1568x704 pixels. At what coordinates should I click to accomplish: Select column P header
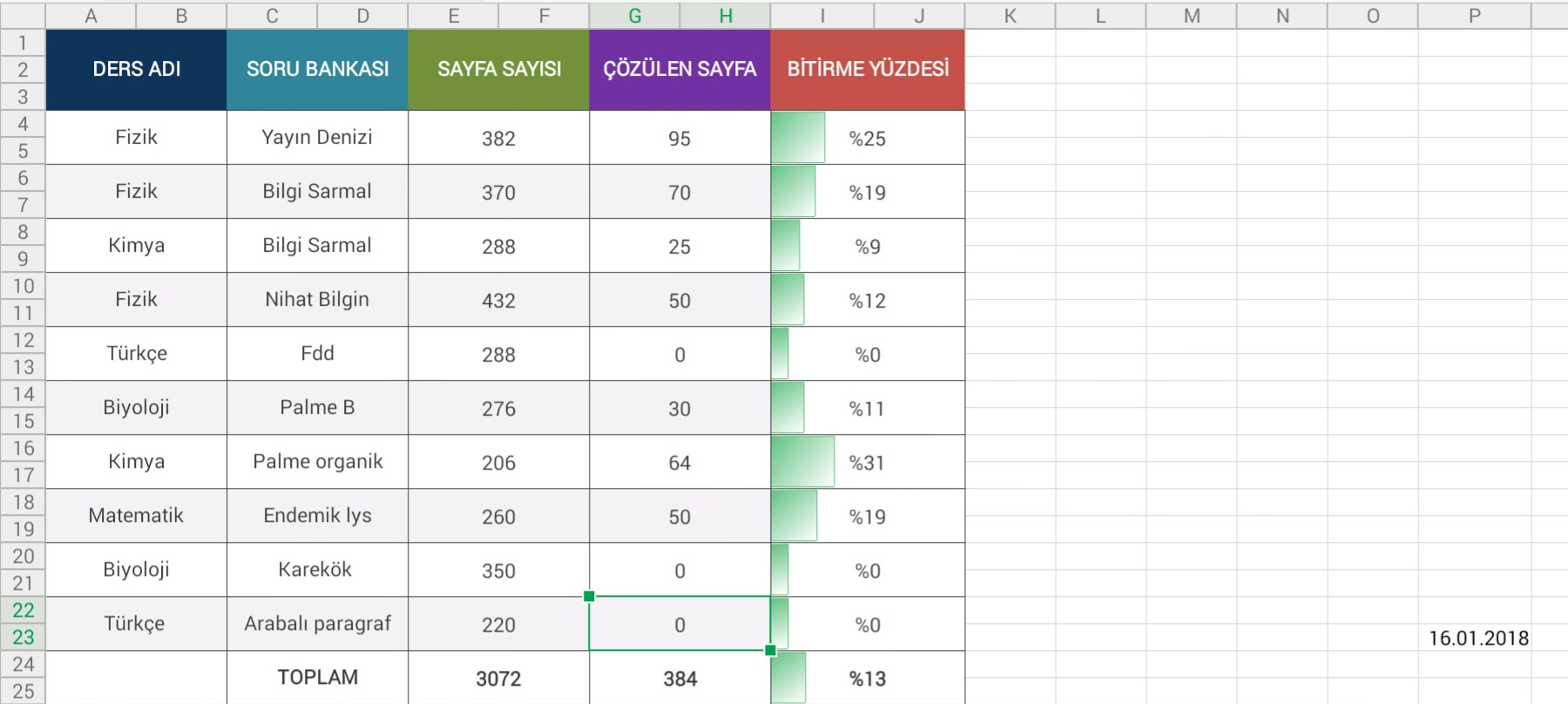click(1474, 16)
